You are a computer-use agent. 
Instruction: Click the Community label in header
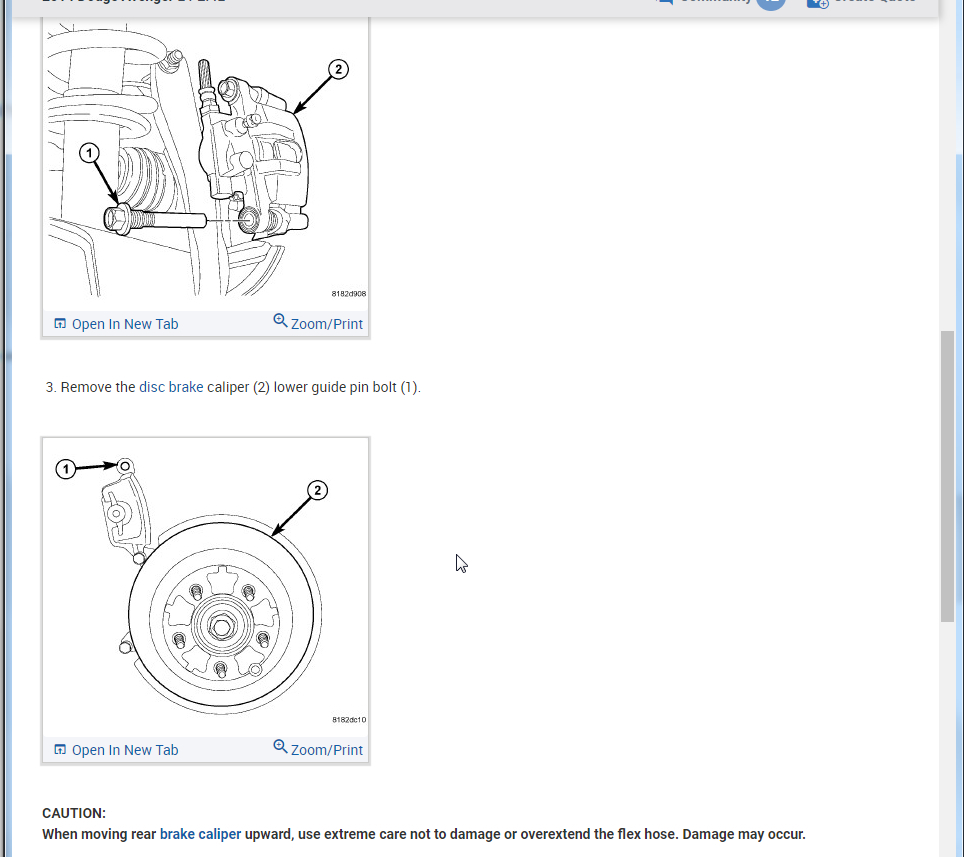coord(715,1)
